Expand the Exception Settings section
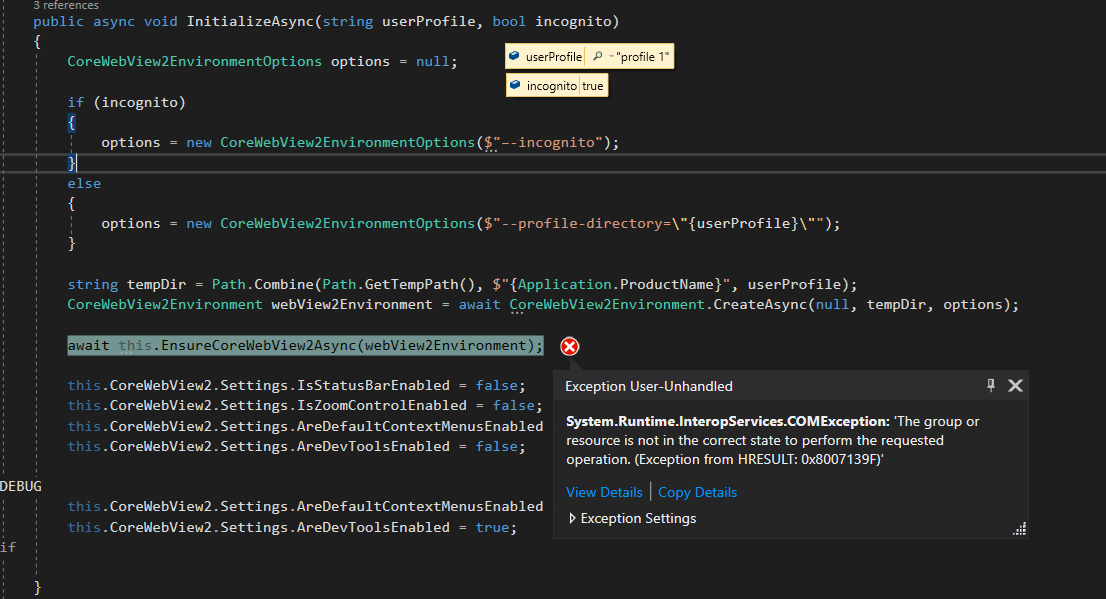This screenshot has height=599, width=1106. point(571,518)
